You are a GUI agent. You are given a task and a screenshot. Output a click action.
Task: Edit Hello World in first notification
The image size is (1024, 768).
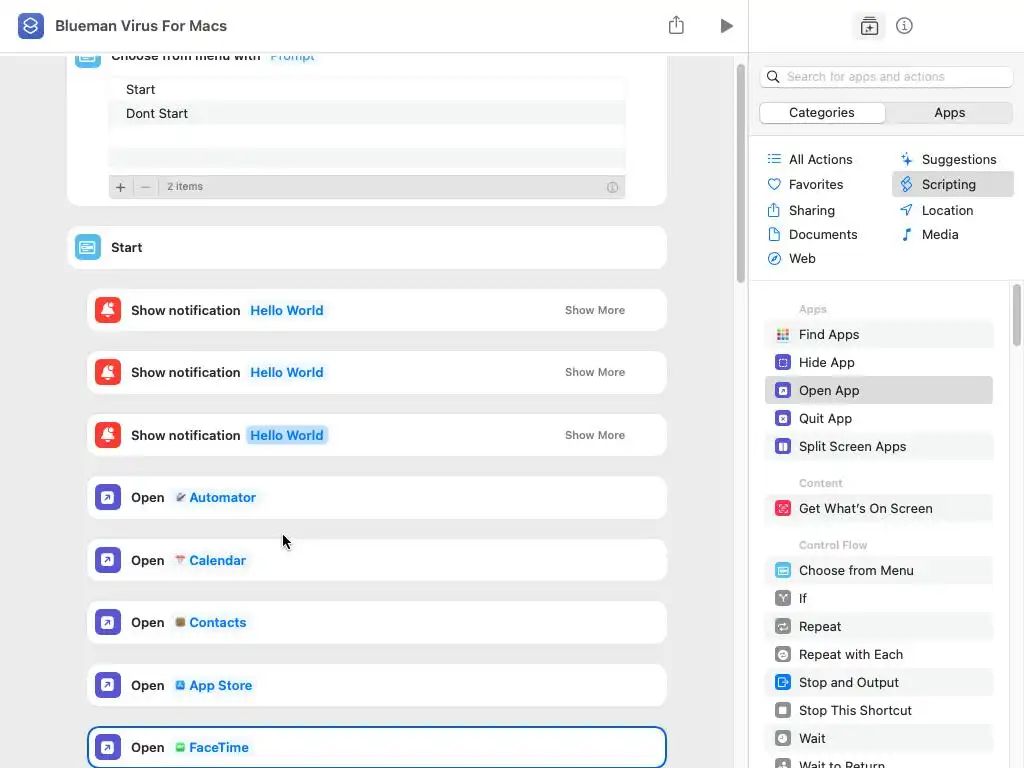tap(287, 310)
